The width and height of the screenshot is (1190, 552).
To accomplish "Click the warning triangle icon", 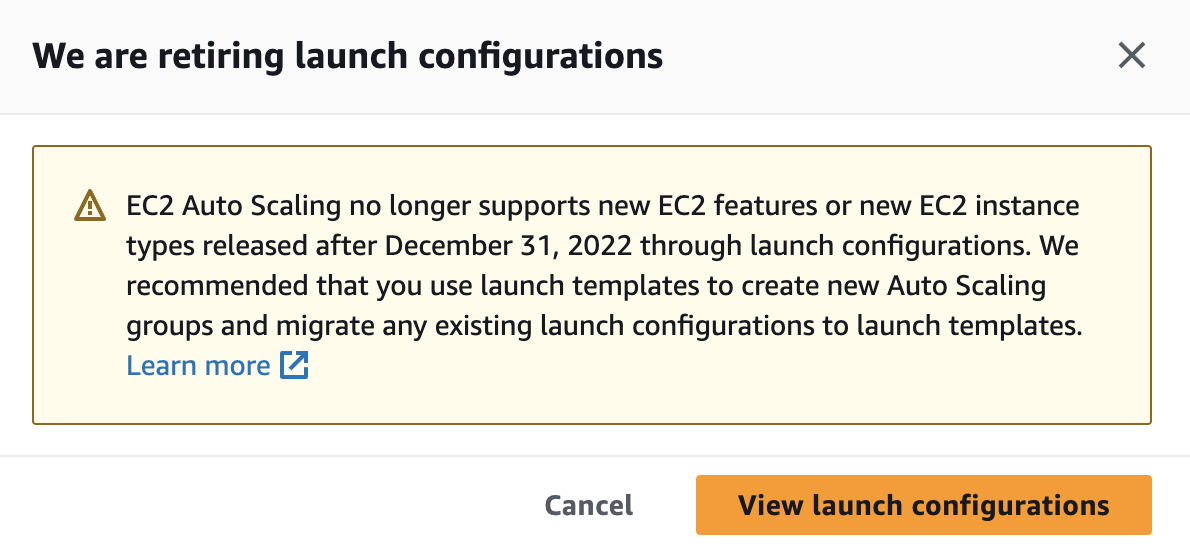I will point(90,207).
